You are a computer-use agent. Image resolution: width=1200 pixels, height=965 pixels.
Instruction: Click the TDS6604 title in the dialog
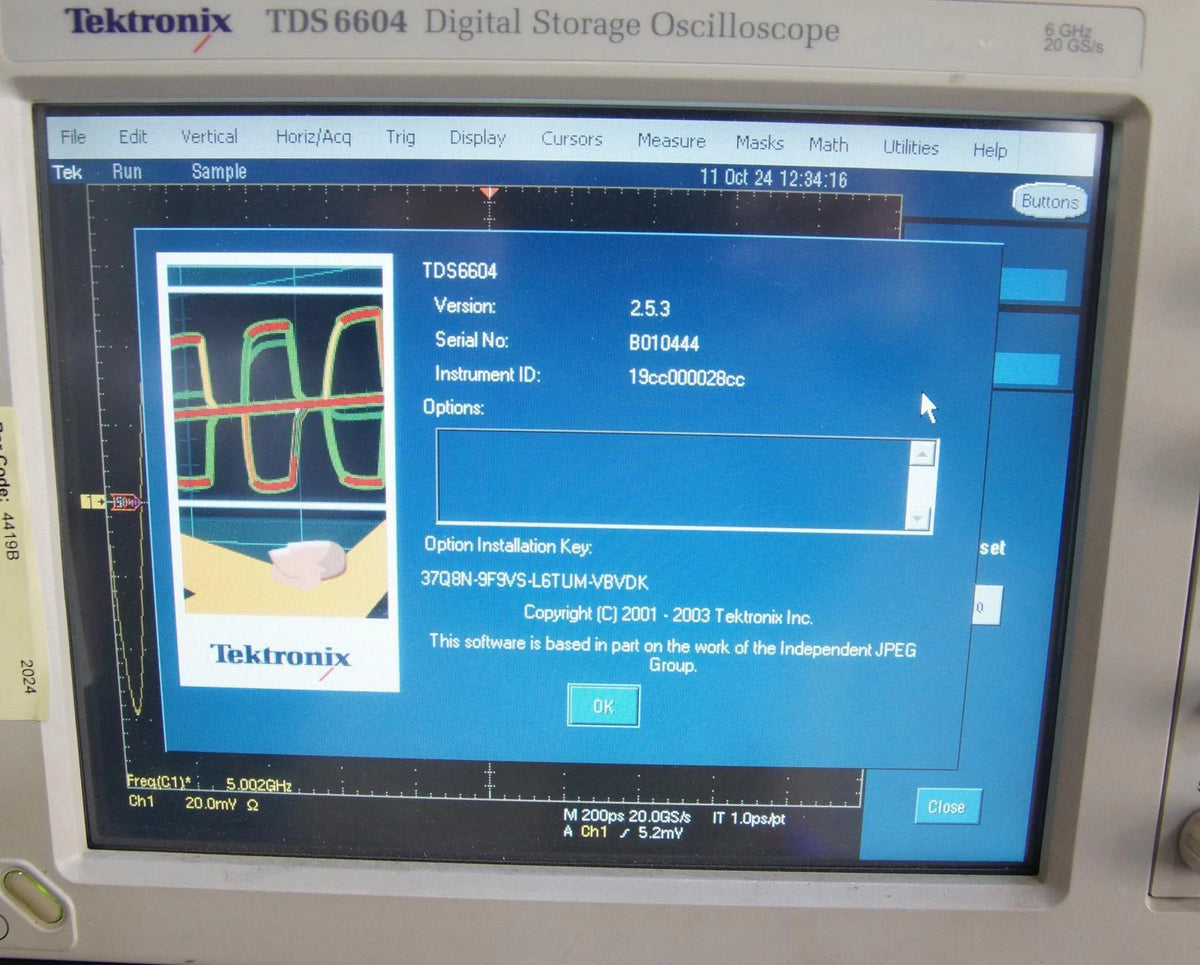click(x=459, y=271)
